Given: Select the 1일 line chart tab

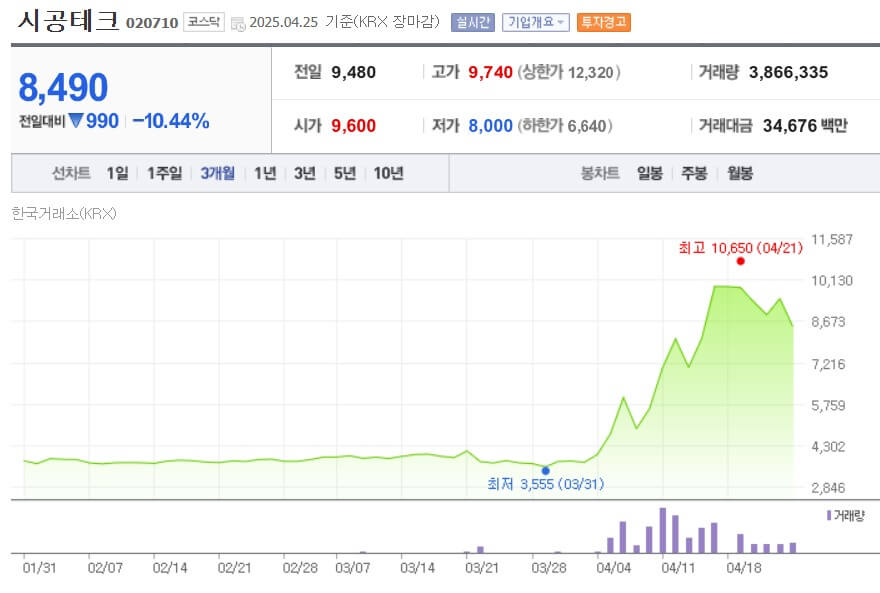Looking at the screenshot, I should click(x=117, y=173).
